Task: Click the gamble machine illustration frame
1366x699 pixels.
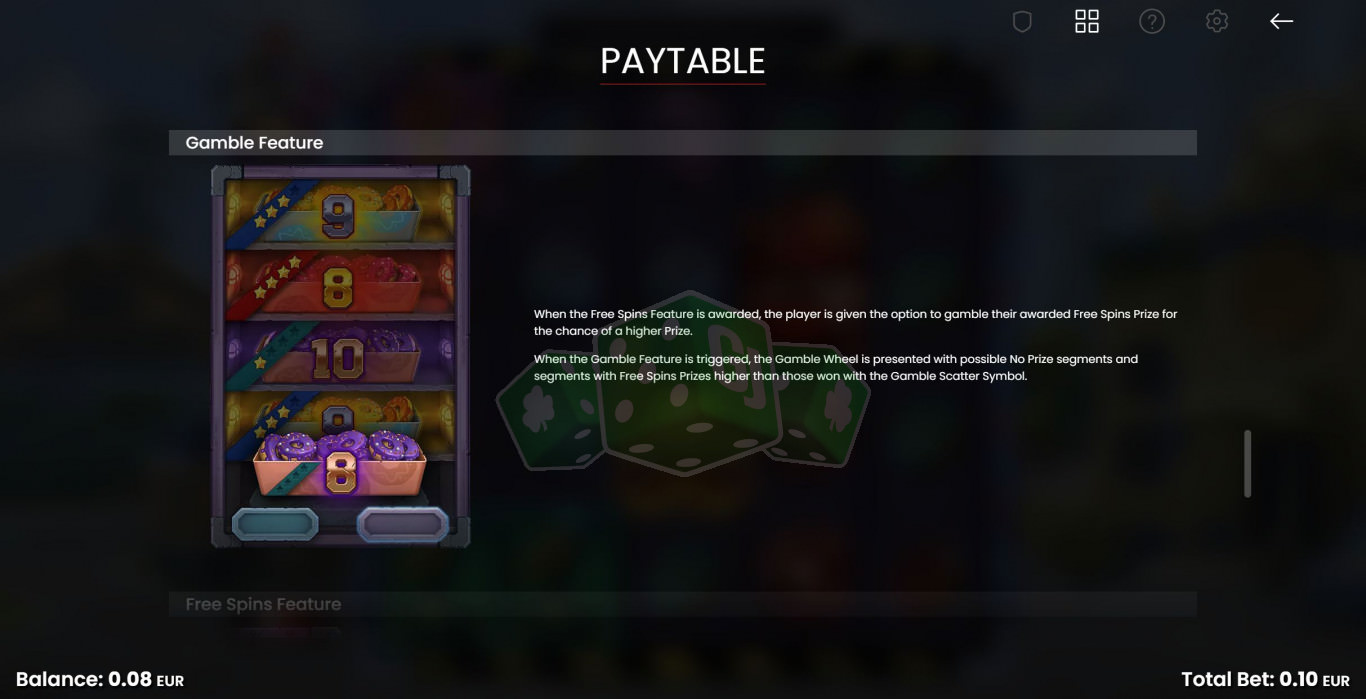Action: tap(340, 356)
